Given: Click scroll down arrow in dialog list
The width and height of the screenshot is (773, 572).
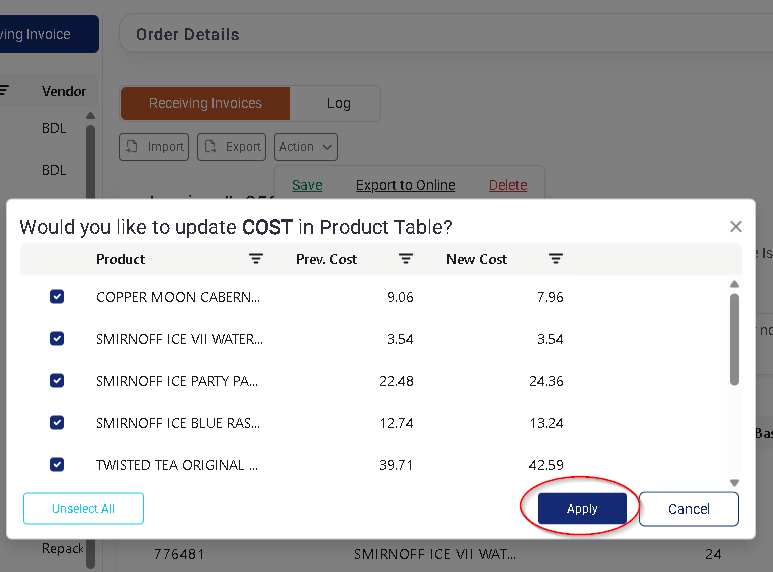Looking at the screenshot, I should [734, 483].
